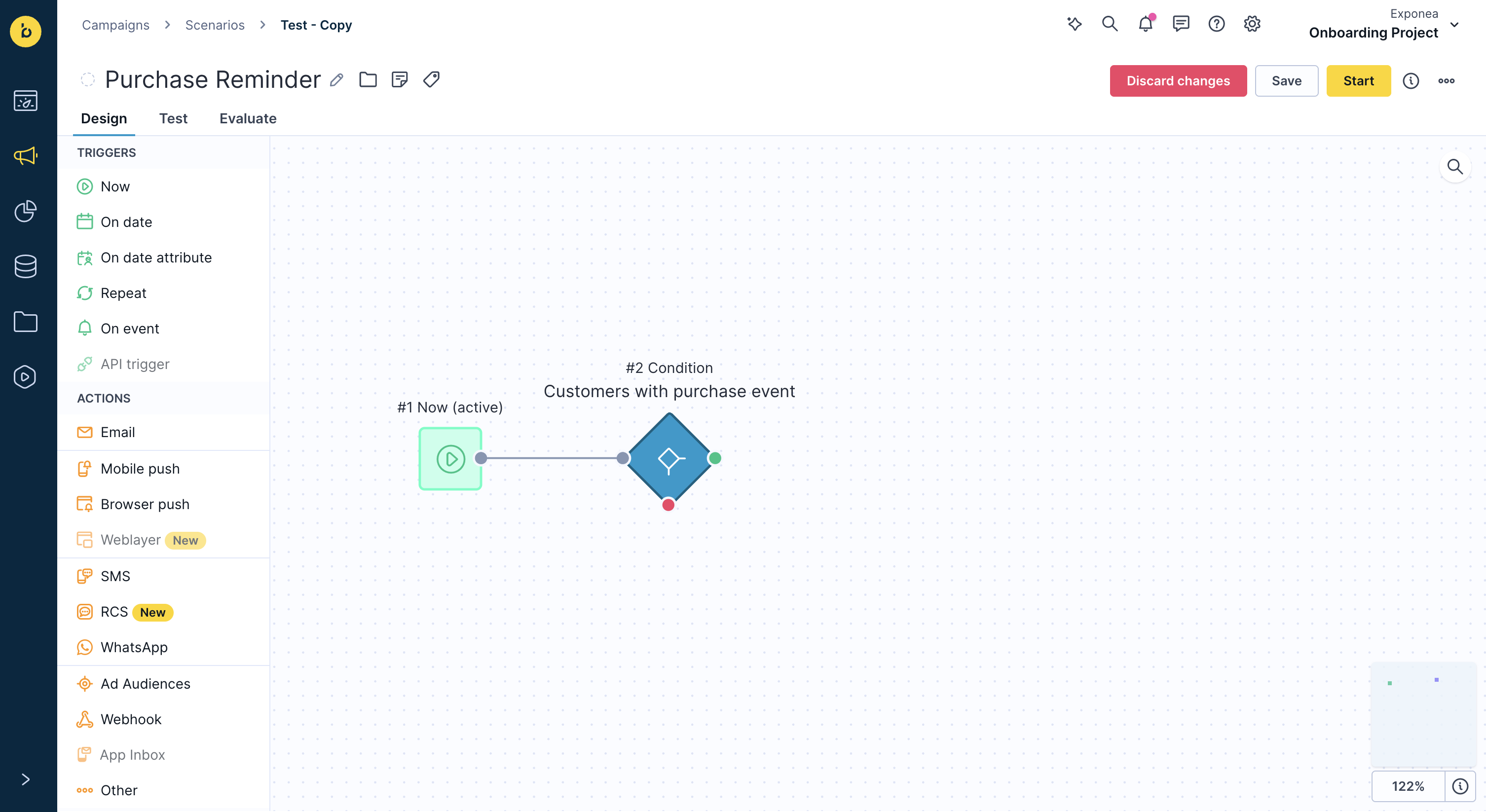
Task: Click the pencil icon to rename Purchase Reminder
Action: click(337, 80)
